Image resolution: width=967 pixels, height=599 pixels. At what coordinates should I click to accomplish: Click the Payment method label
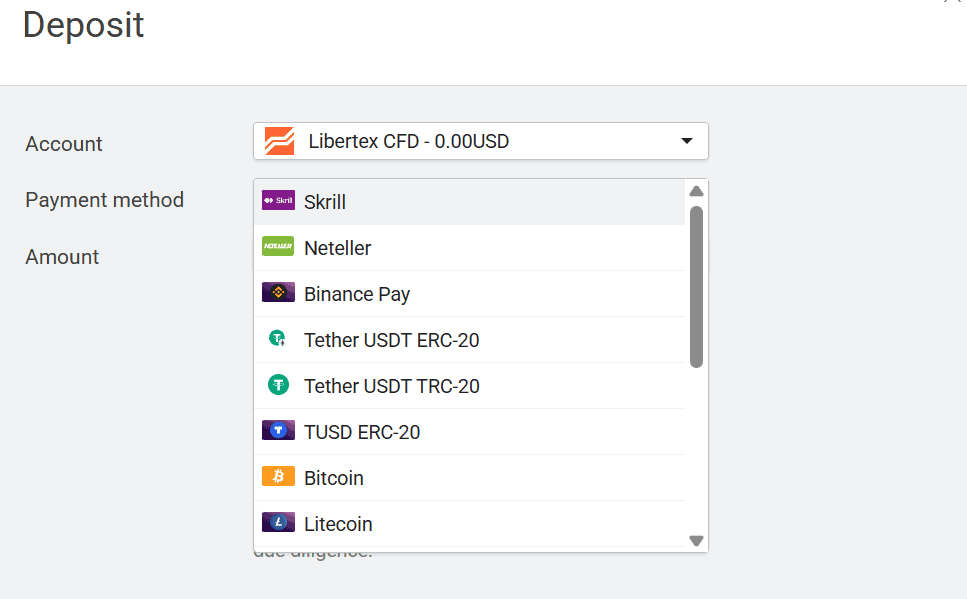[x=104, y=200]
